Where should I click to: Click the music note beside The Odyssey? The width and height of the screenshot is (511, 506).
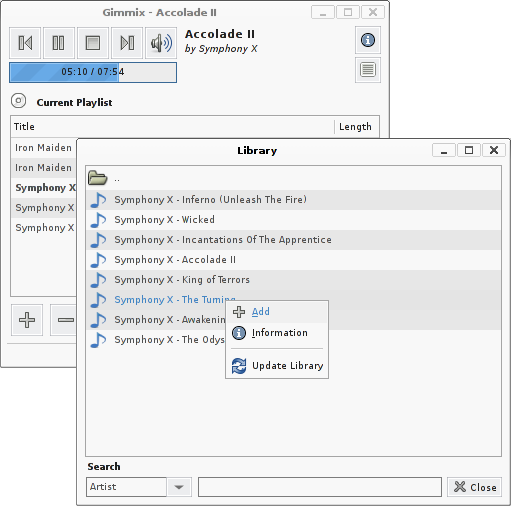coord(98,340)
